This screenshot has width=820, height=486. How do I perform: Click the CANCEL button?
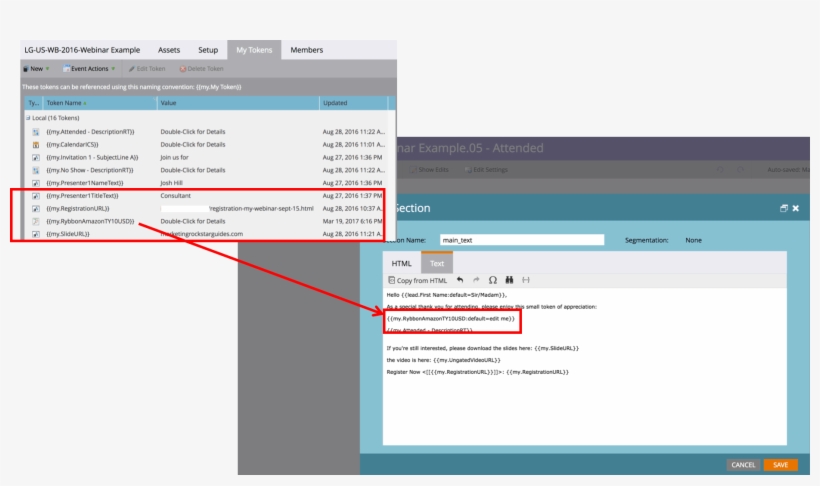743,465
